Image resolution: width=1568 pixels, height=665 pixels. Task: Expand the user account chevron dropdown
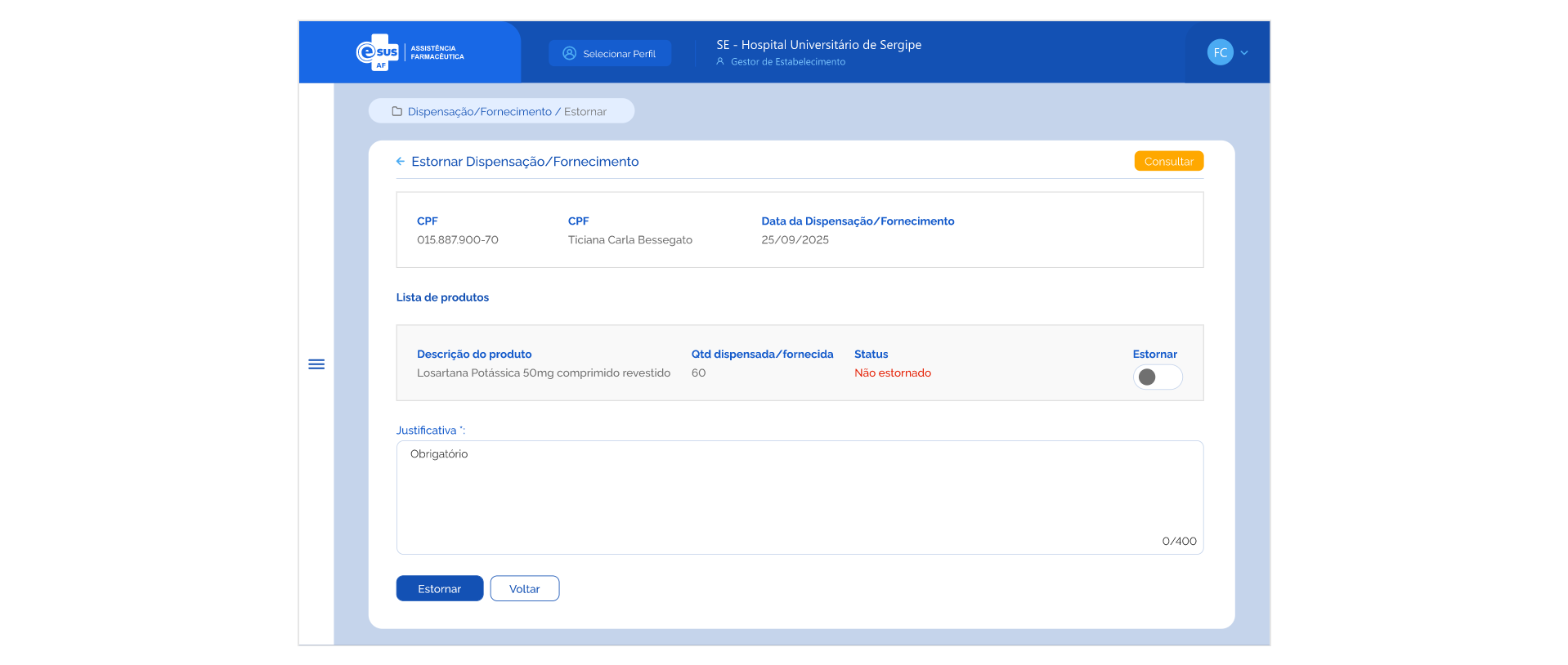tap(1244, 53)
